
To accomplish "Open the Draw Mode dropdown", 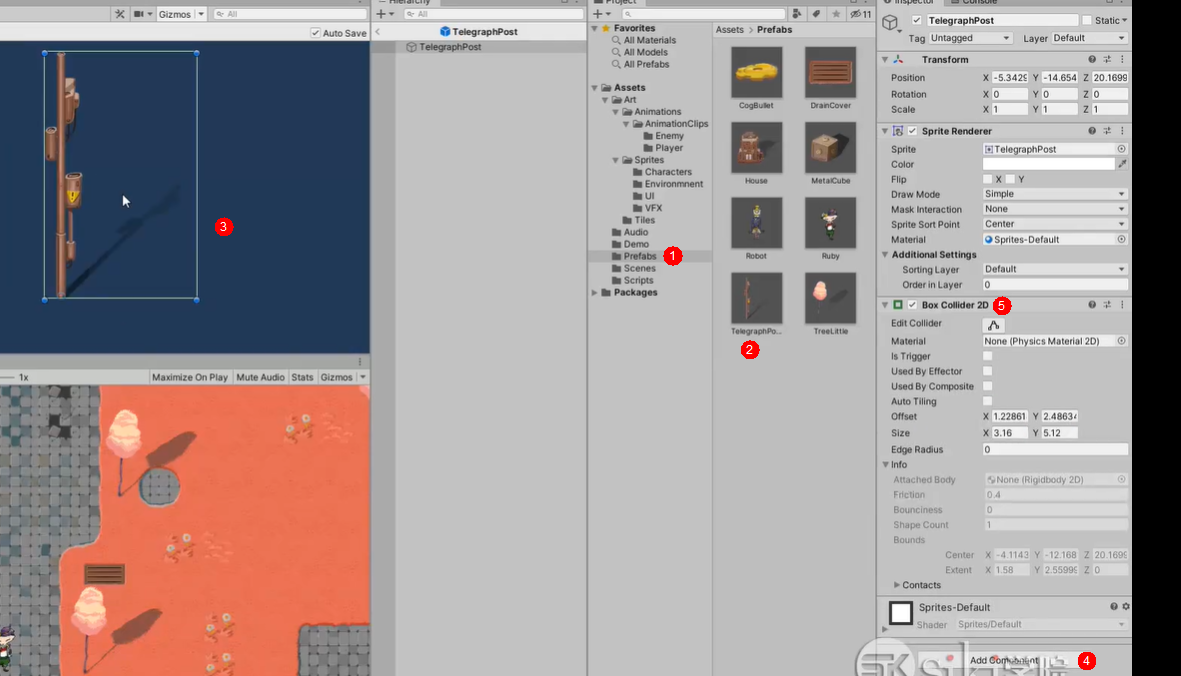I will [x=1054, y=193].
